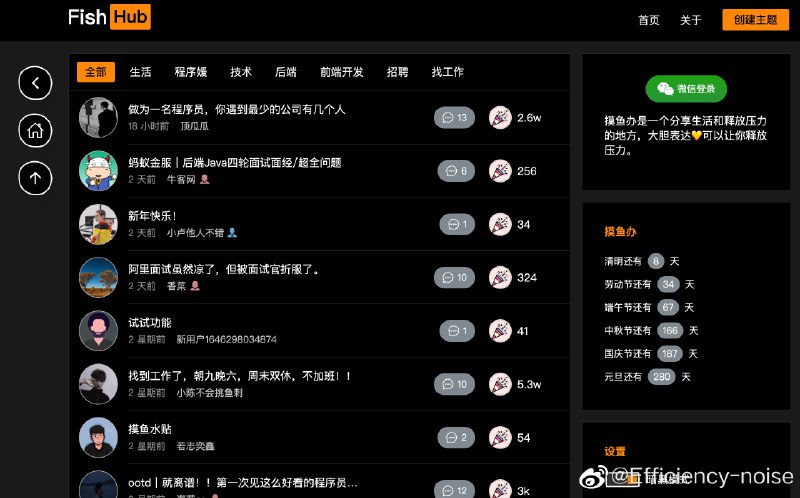Screen dimensions: 800x498
Task: Open the 关于 page link
Action: (690, 20)
